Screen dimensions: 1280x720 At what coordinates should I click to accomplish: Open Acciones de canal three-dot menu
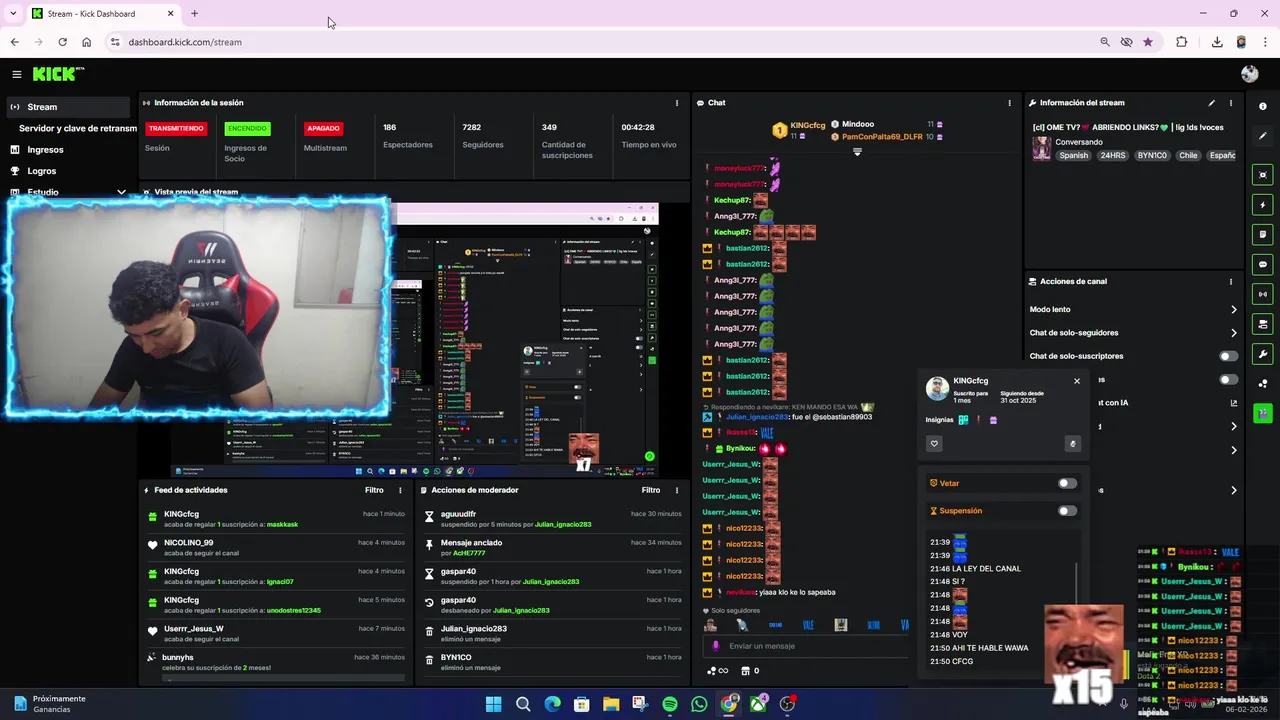point(1231,282)
